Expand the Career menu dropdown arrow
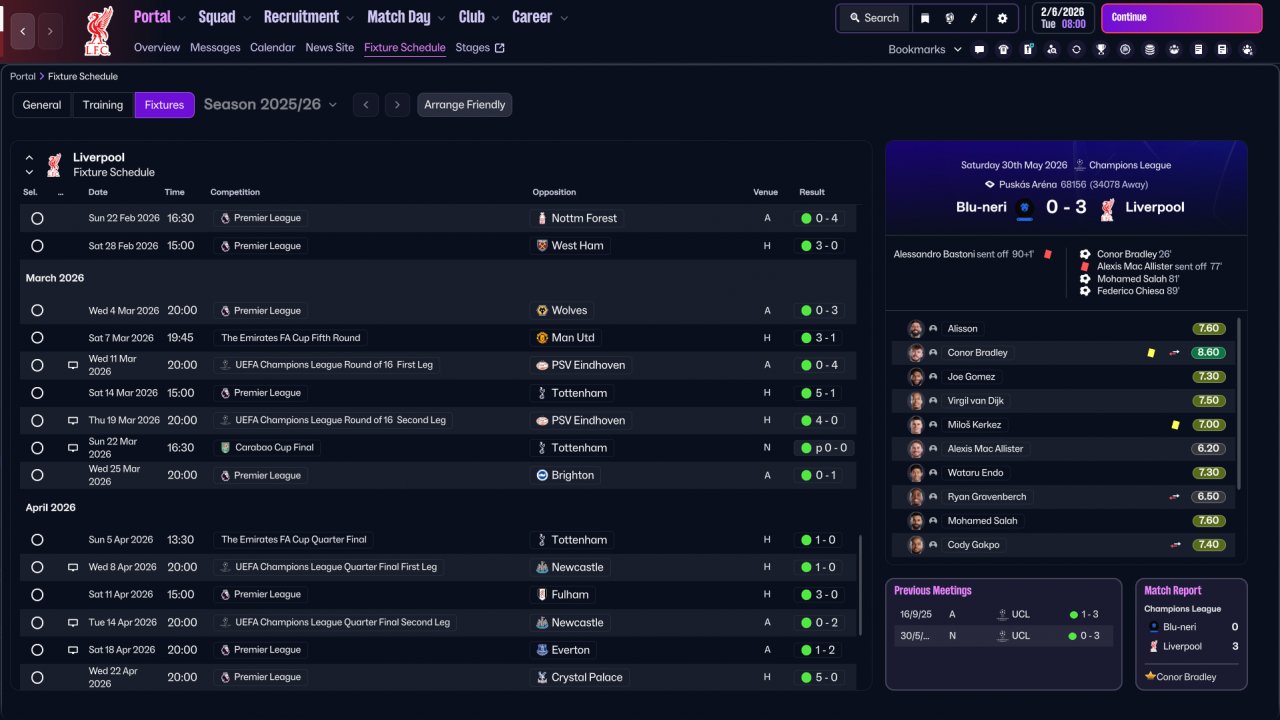 coord(564,18)
